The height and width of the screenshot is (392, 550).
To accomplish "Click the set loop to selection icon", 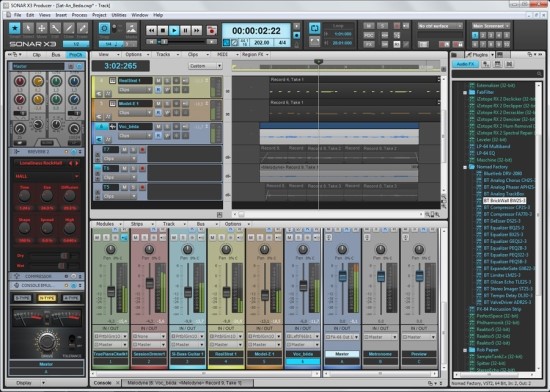I will point(315,42).
